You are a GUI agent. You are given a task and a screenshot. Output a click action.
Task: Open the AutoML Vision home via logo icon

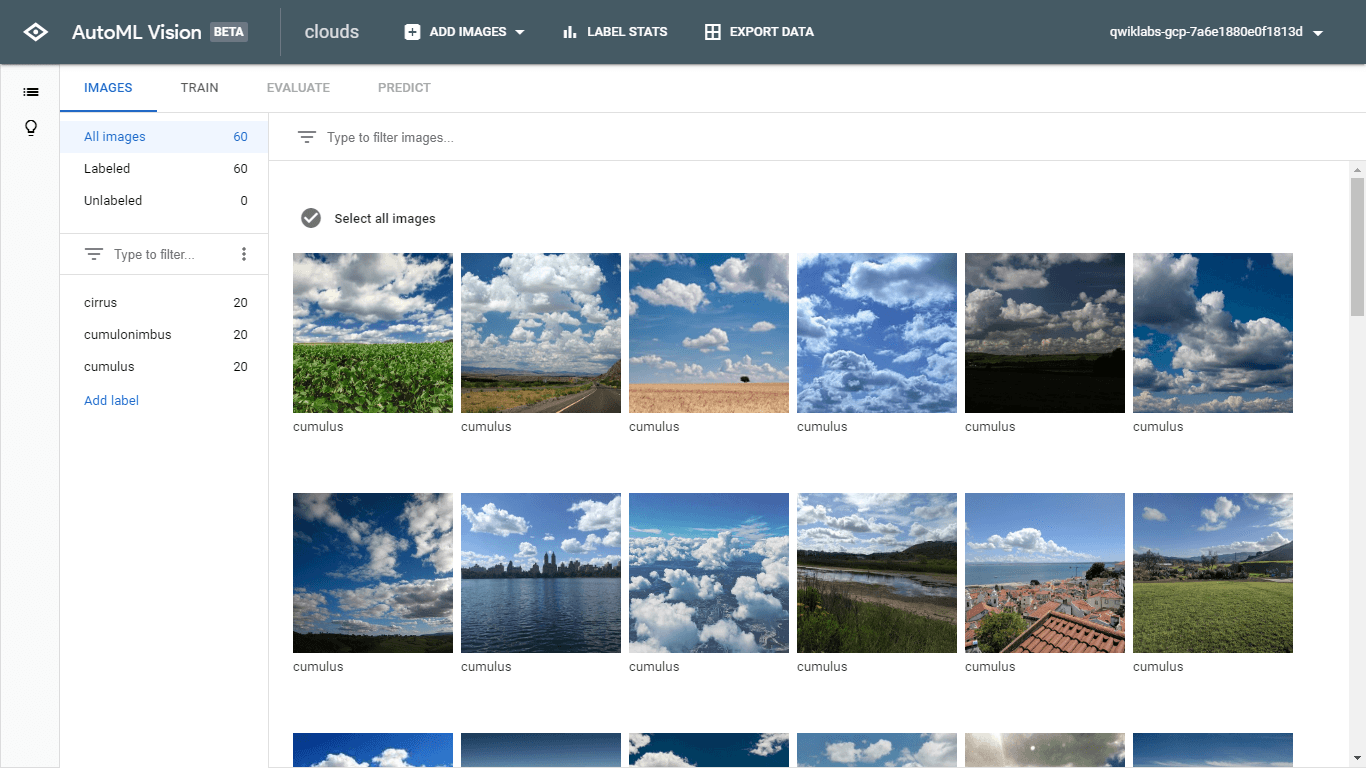click(35, 31)
